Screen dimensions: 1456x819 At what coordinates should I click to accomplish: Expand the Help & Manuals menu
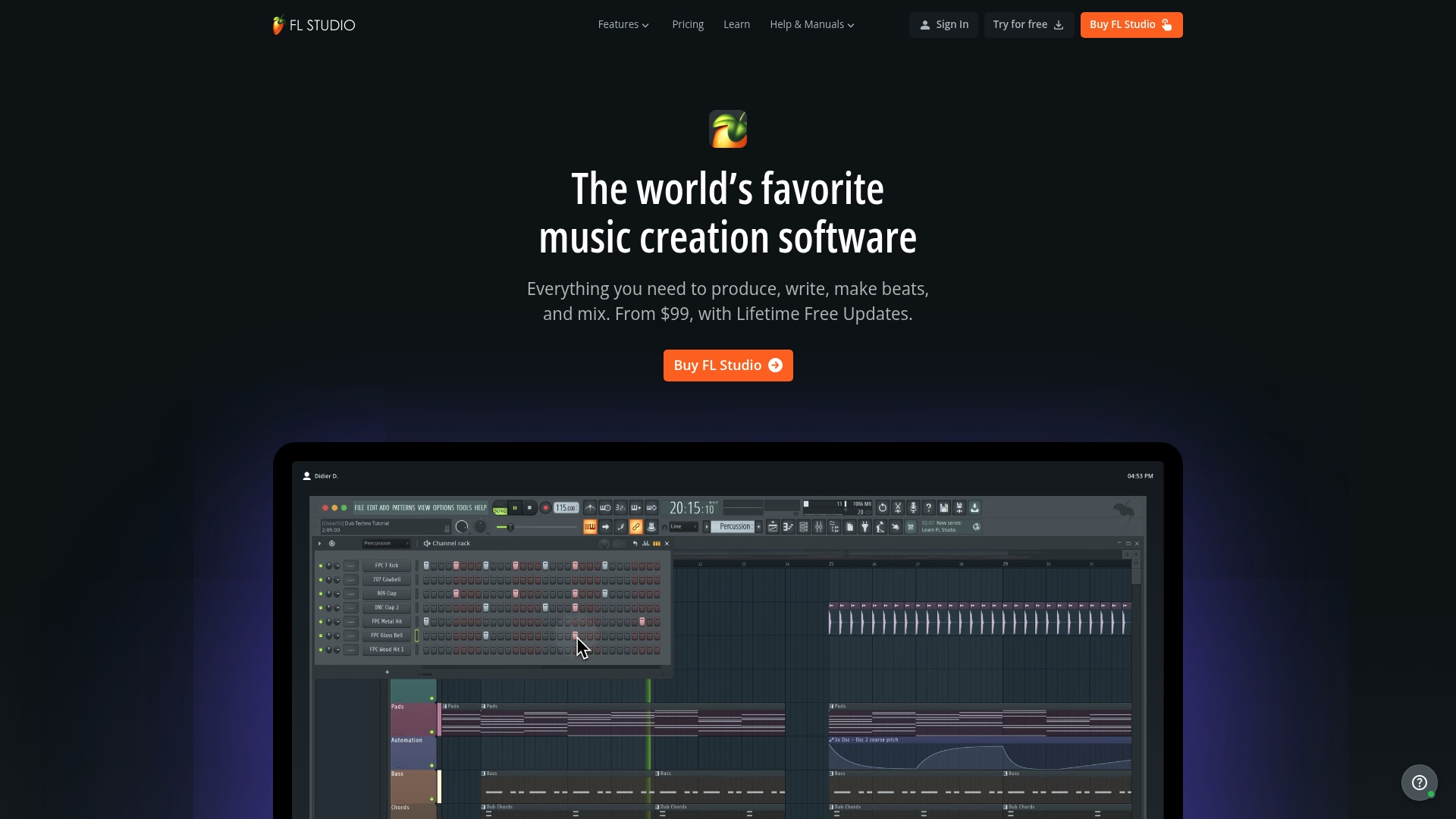tap(812, 24)
